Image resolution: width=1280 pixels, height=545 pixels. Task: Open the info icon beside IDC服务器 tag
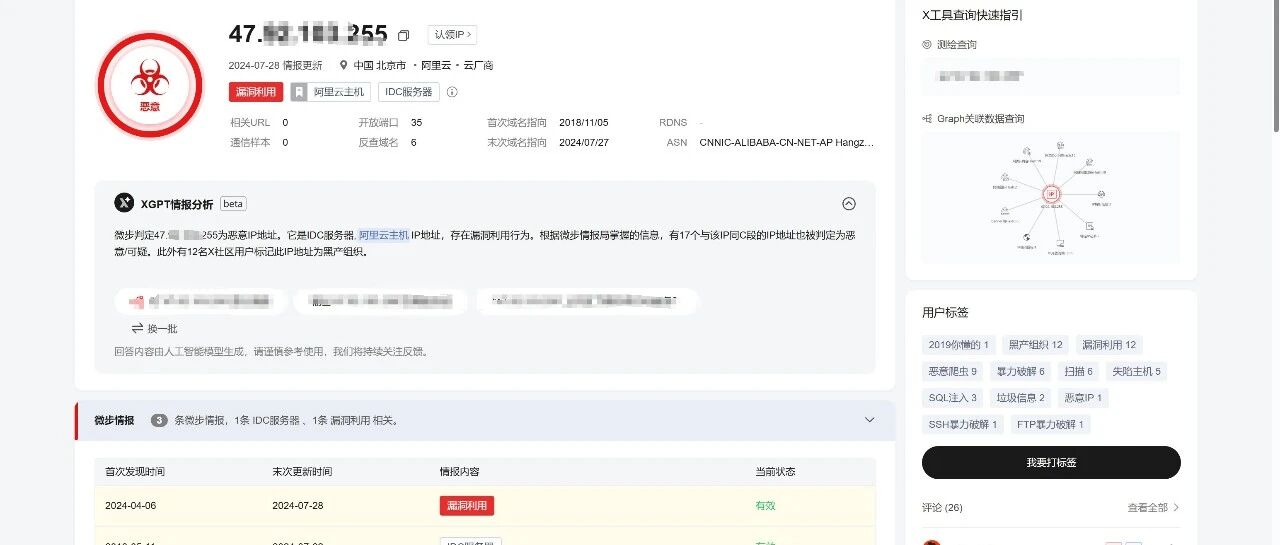(x=452, y=92)
